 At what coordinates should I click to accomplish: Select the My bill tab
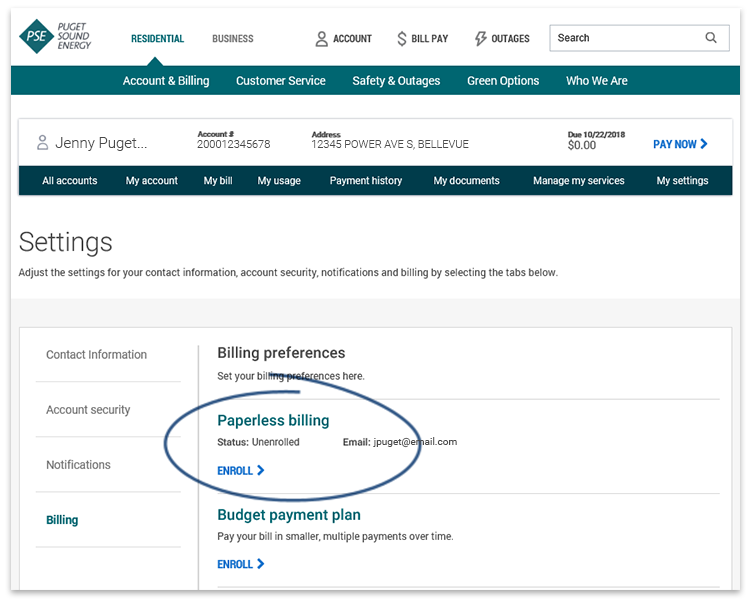pyautogui.click(x=218, y=180)
